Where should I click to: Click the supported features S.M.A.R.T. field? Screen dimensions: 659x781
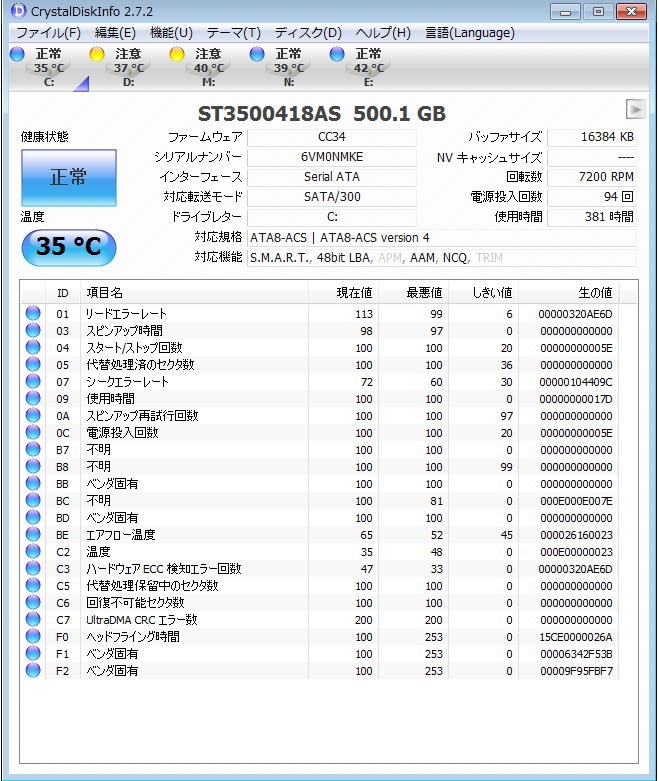(x=442, y=258)
